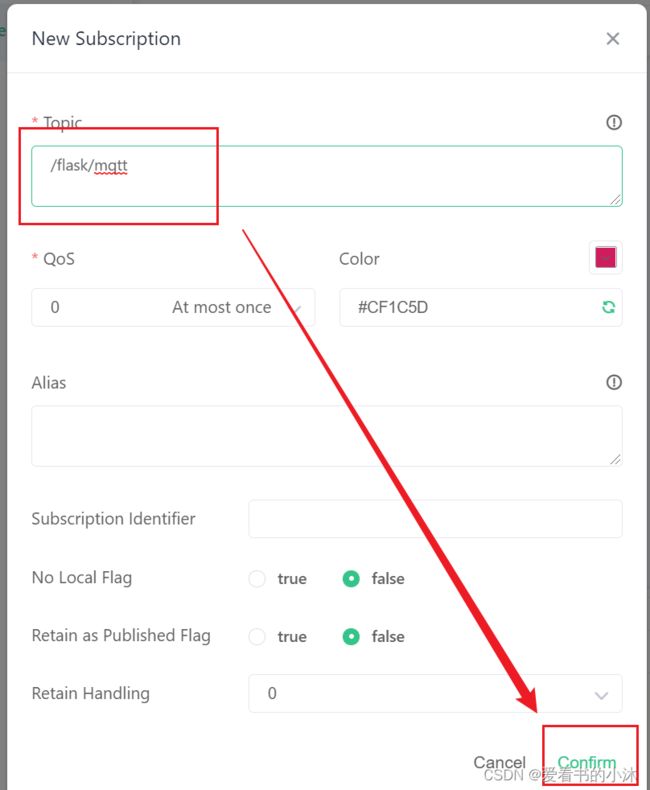
Task: Set Retain as Published Flag to false
Action: tap(351, 636)
